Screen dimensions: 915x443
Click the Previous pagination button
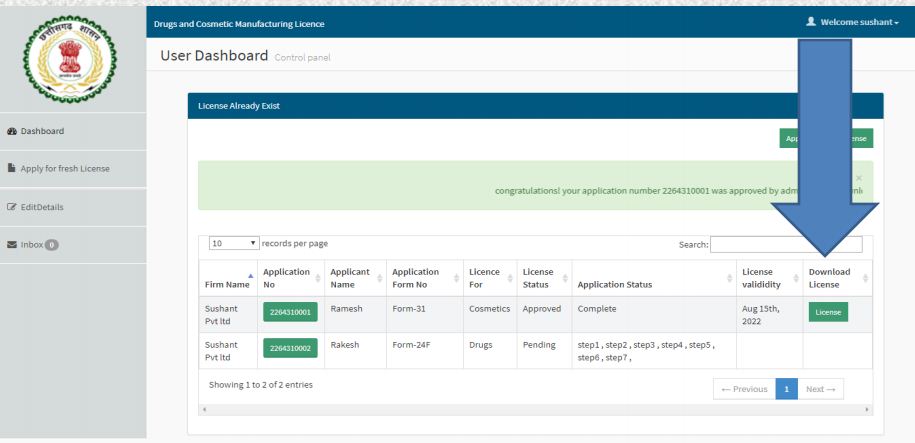(x=741, y=388)
